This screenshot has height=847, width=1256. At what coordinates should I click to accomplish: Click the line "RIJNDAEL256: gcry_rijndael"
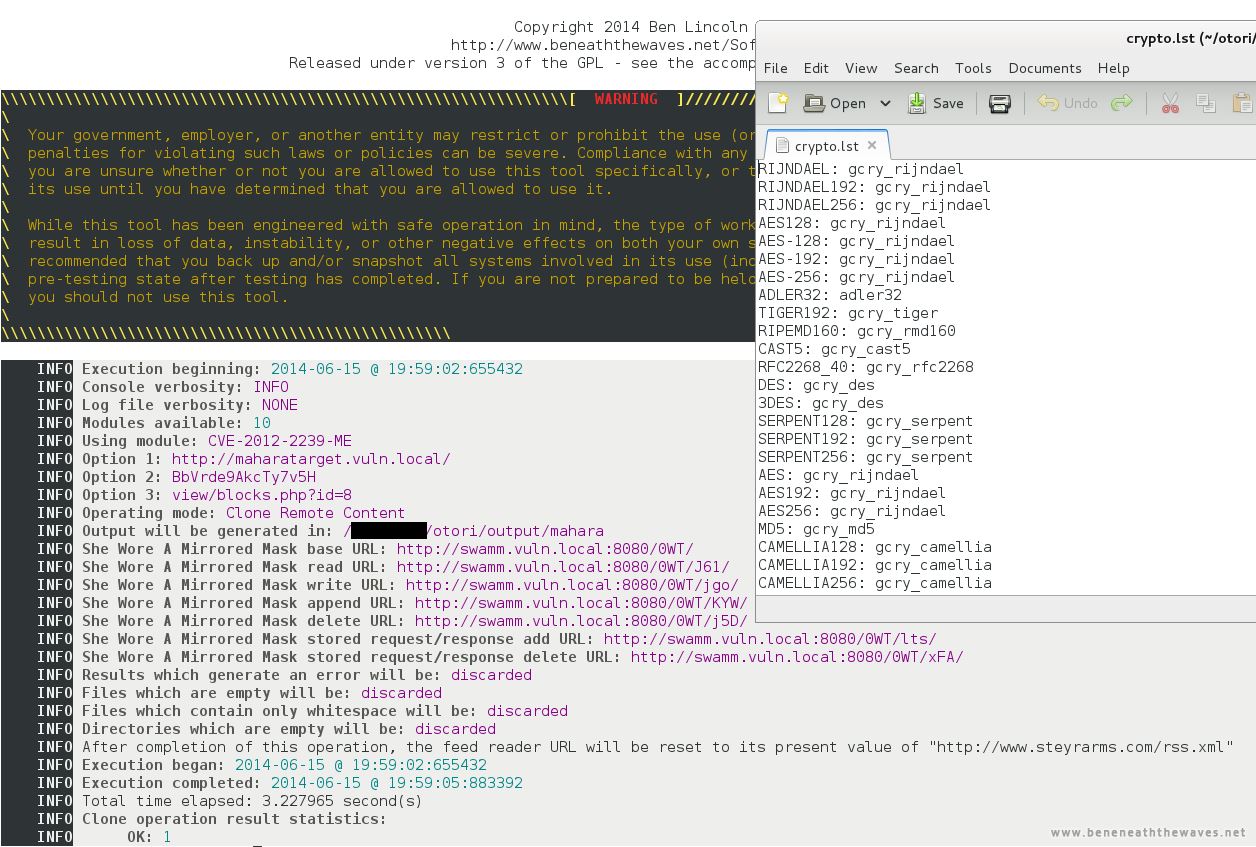874,205
